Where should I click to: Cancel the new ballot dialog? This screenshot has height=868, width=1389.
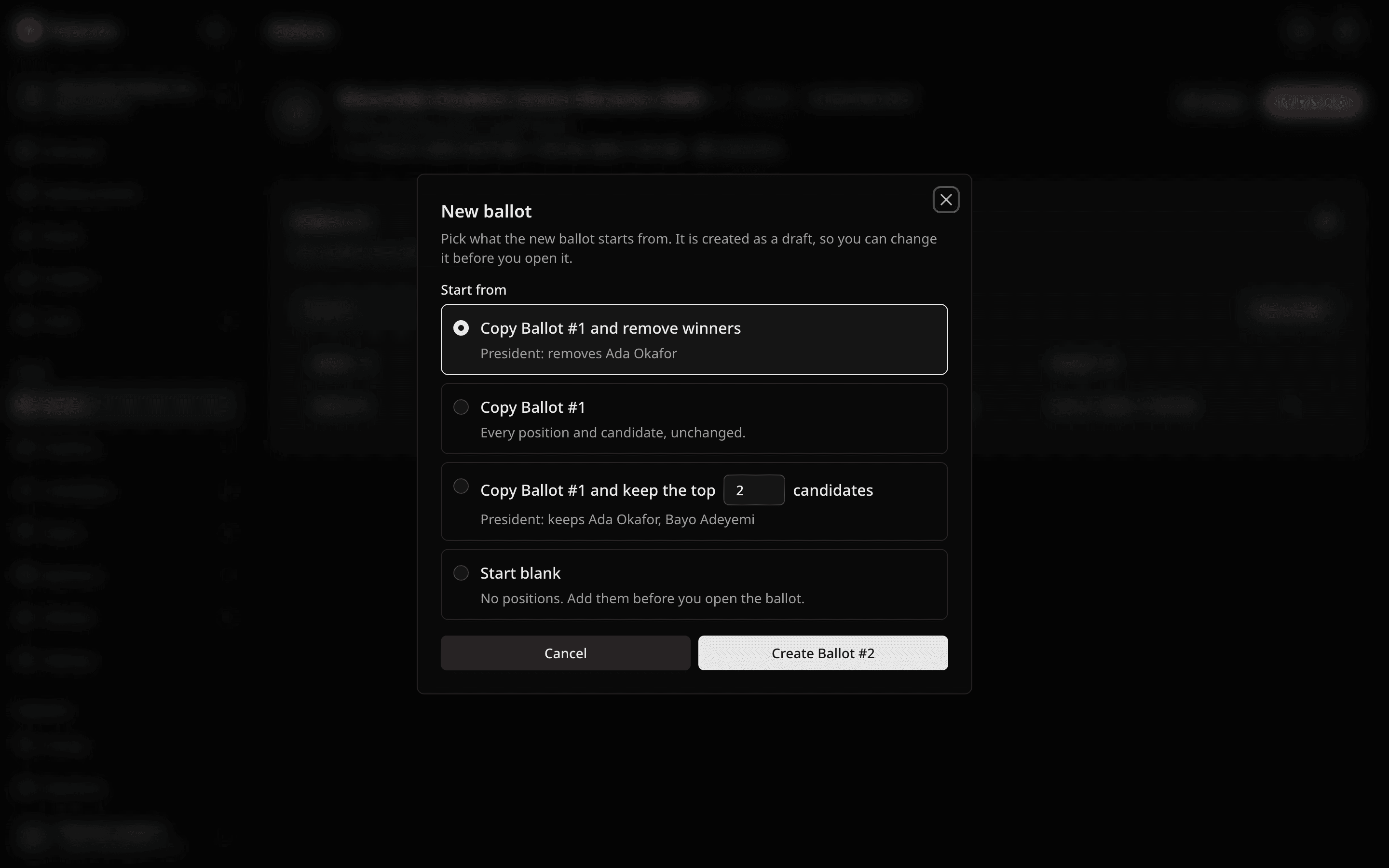pyautogui.click(x=565, y=653)
